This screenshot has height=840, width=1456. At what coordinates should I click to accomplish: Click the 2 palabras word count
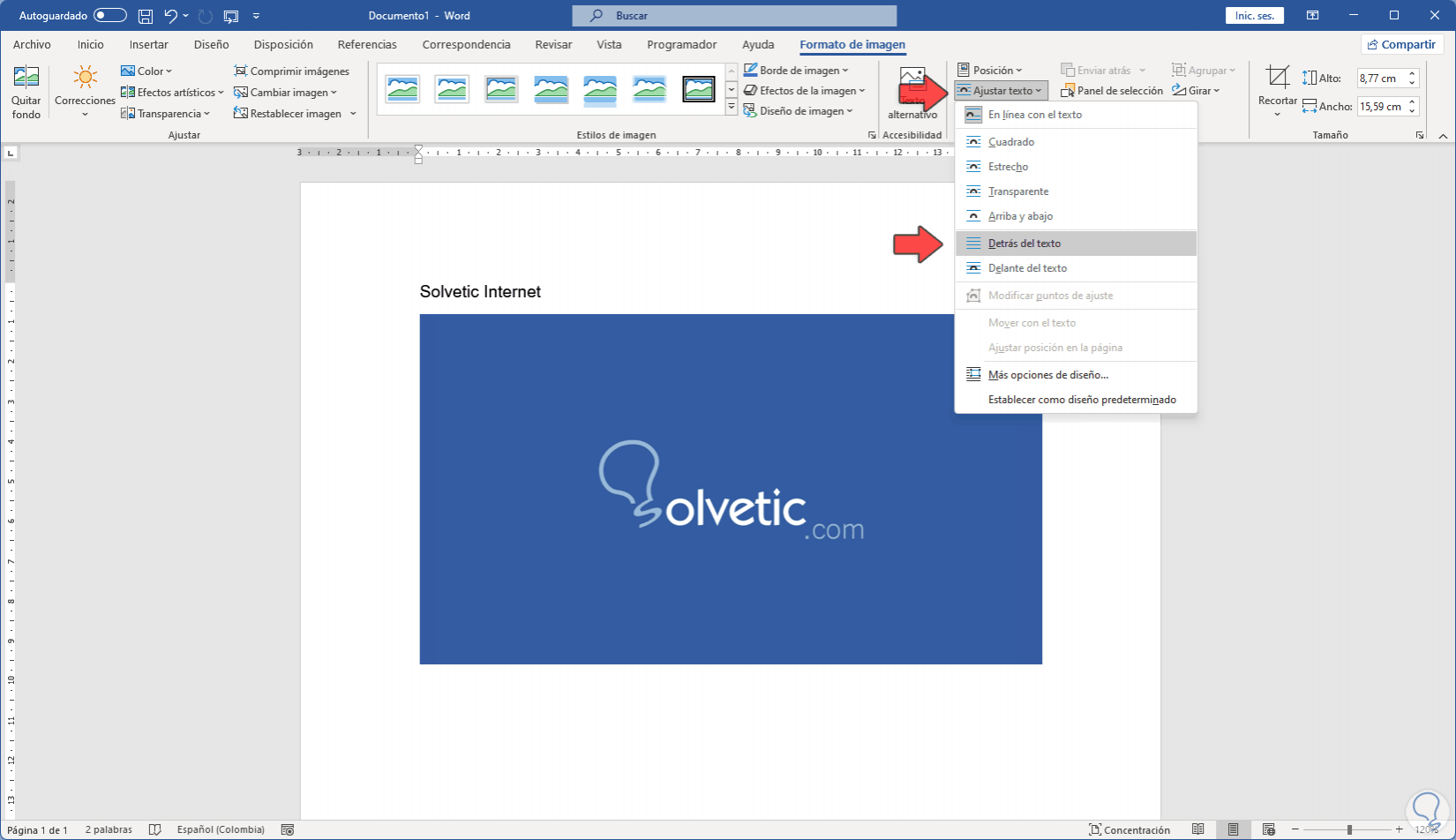109,829
